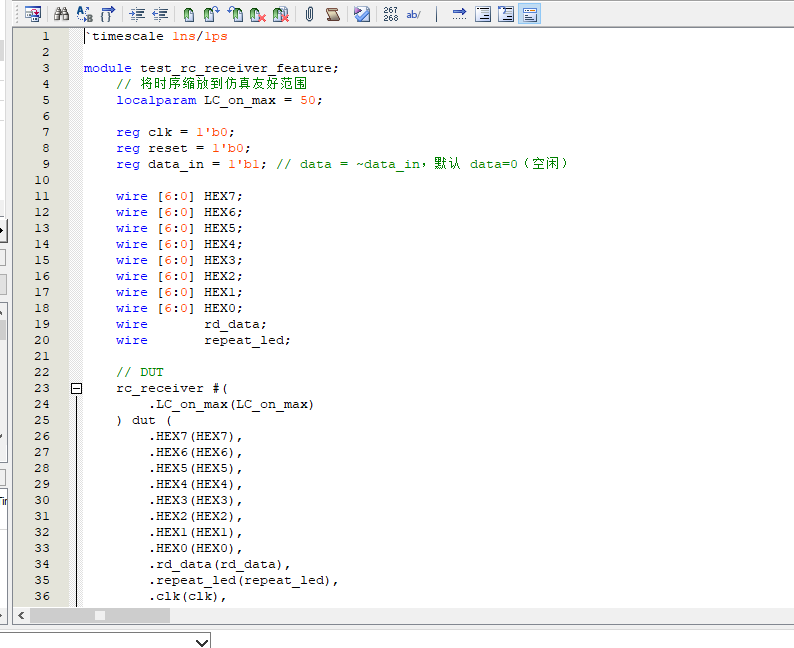
Task: Click the analyze current file icon
Action: 362,14
